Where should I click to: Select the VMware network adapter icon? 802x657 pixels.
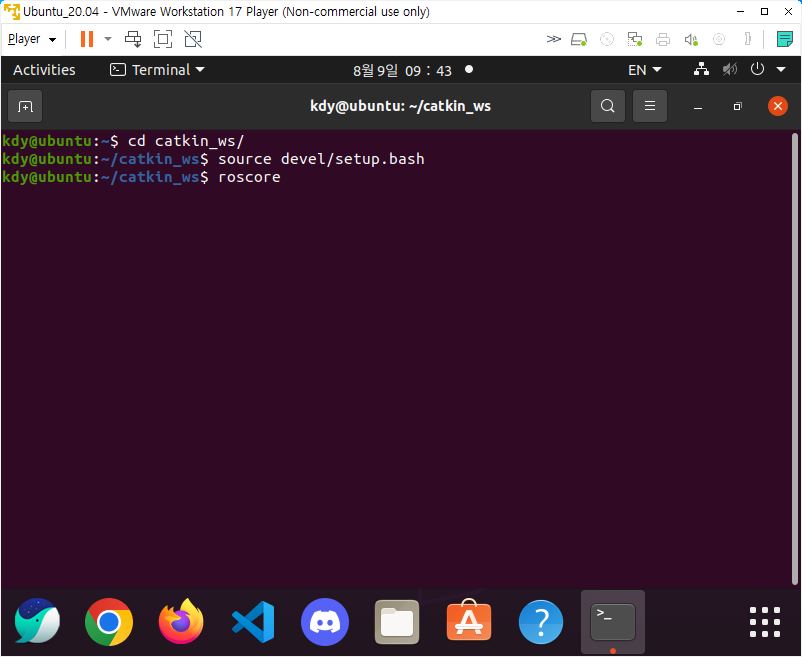635,39
